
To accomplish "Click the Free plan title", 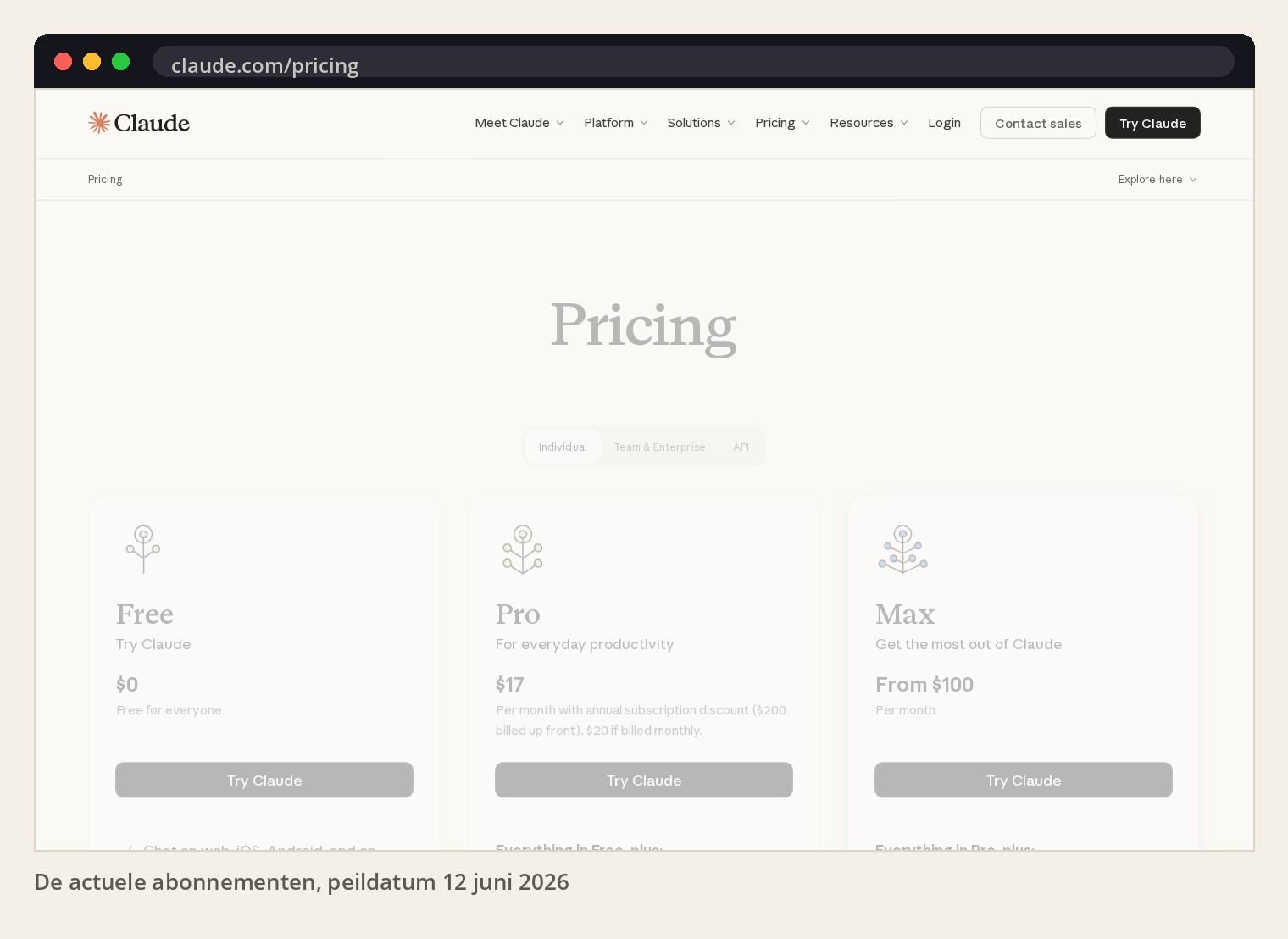I will [x=145, y=614].
